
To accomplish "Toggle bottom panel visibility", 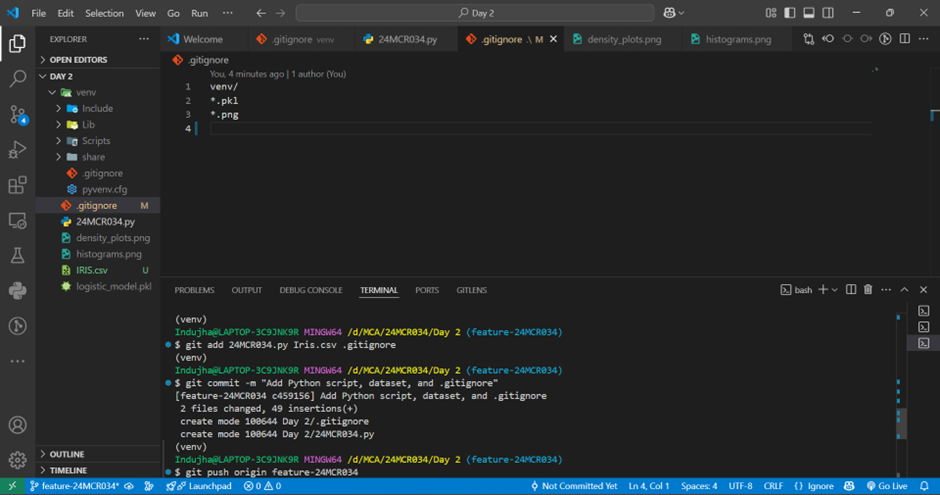I will coord(809,13).
